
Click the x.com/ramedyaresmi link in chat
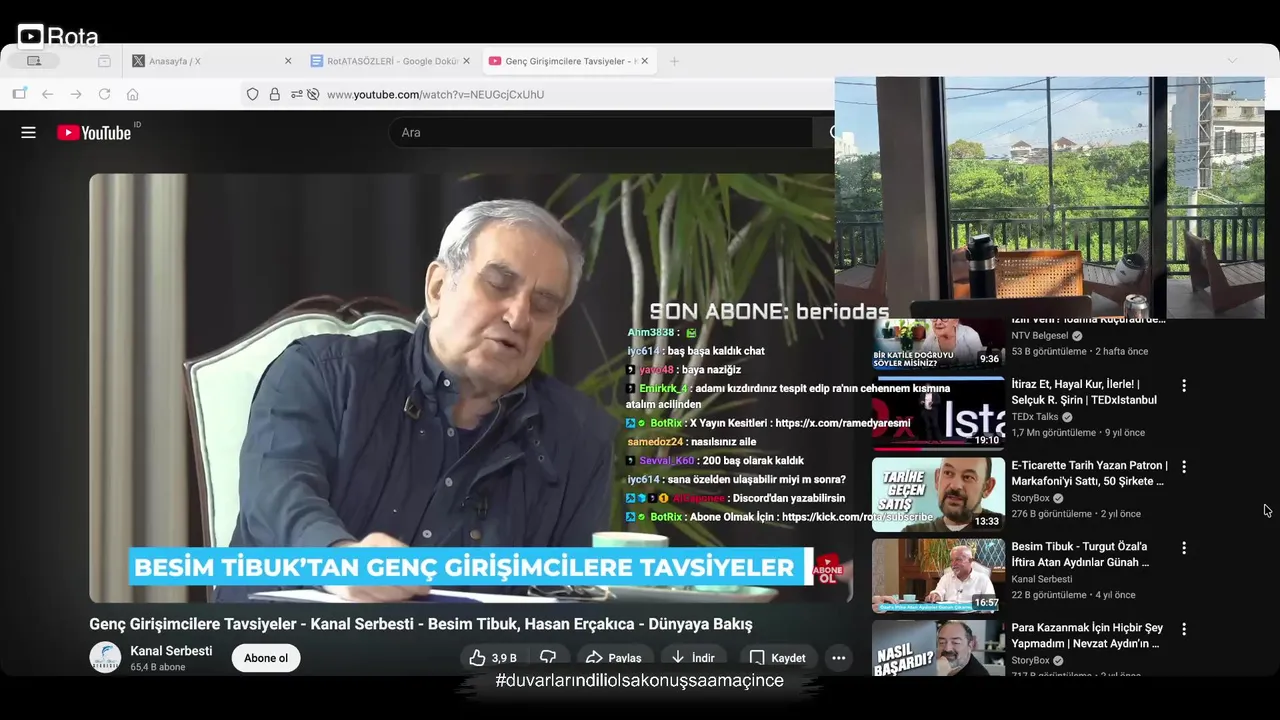pos(842,423)
